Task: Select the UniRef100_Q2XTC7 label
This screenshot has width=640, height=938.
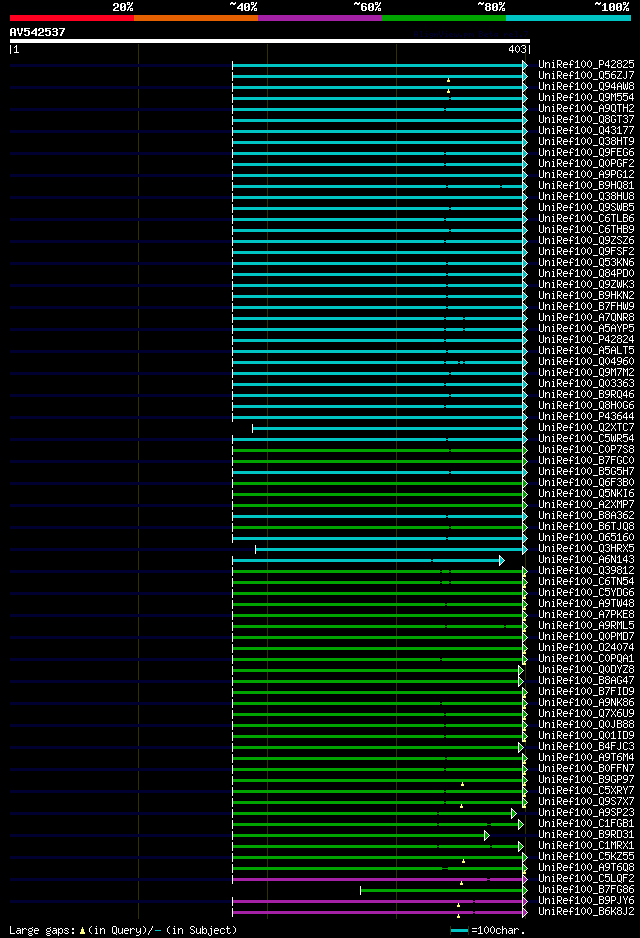Action: click(586, 428)
